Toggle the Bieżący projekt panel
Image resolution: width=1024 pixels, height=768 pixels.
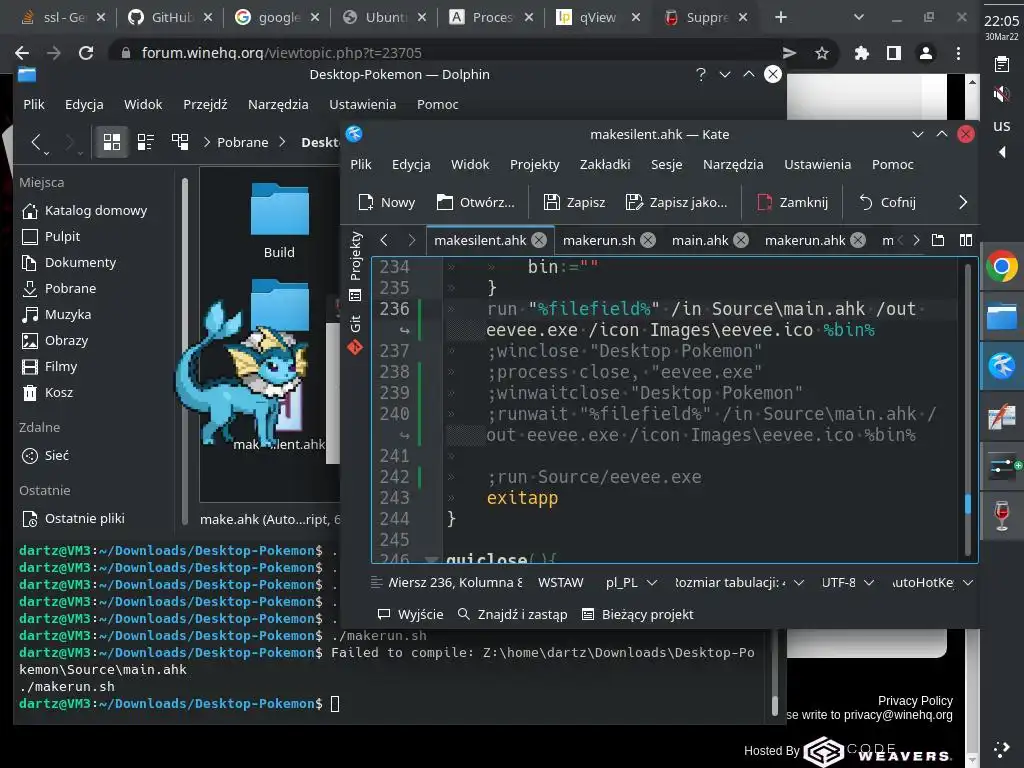coord(637,615)
